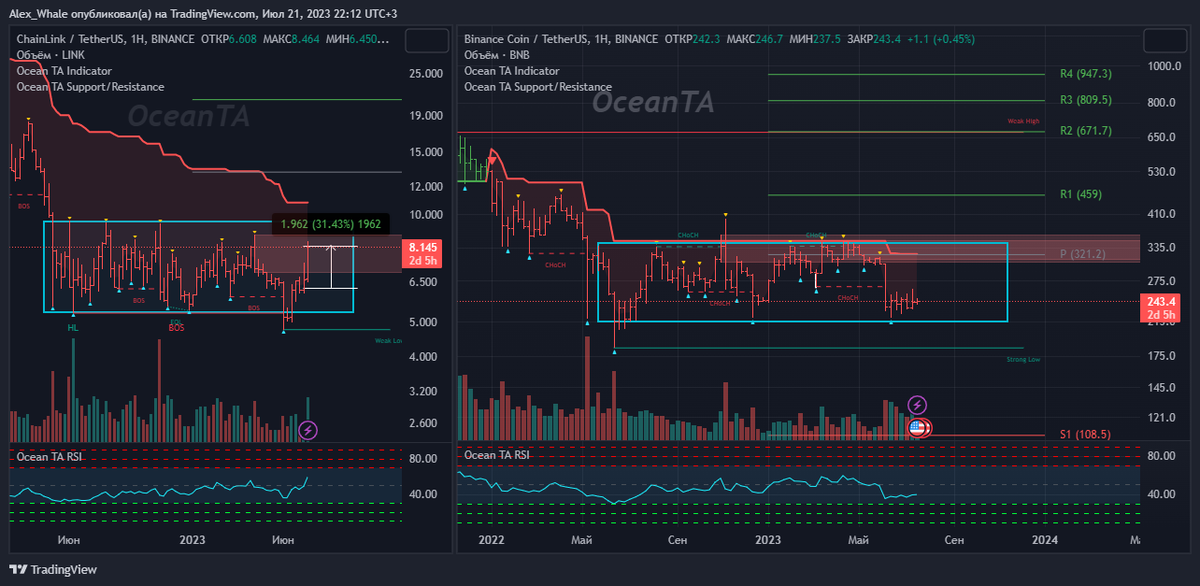This screenshot has width=1200, height=586.
Task: Click the 2022 label on the time axis
Action: pyautogui.click(x=491, y=540)
